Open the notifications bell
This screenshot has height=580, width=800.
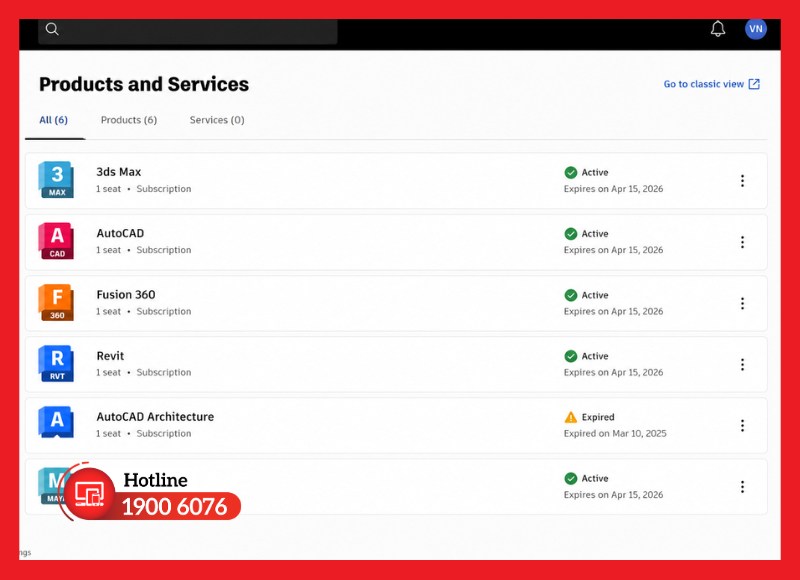coord(718,29)
